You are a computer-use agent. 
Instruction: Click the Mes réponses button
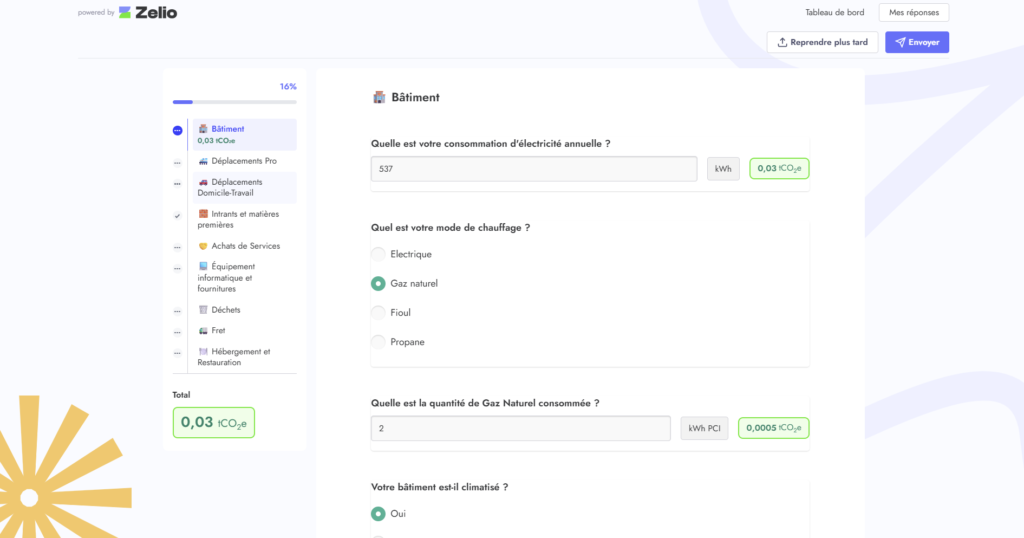(x=913, y=13)
